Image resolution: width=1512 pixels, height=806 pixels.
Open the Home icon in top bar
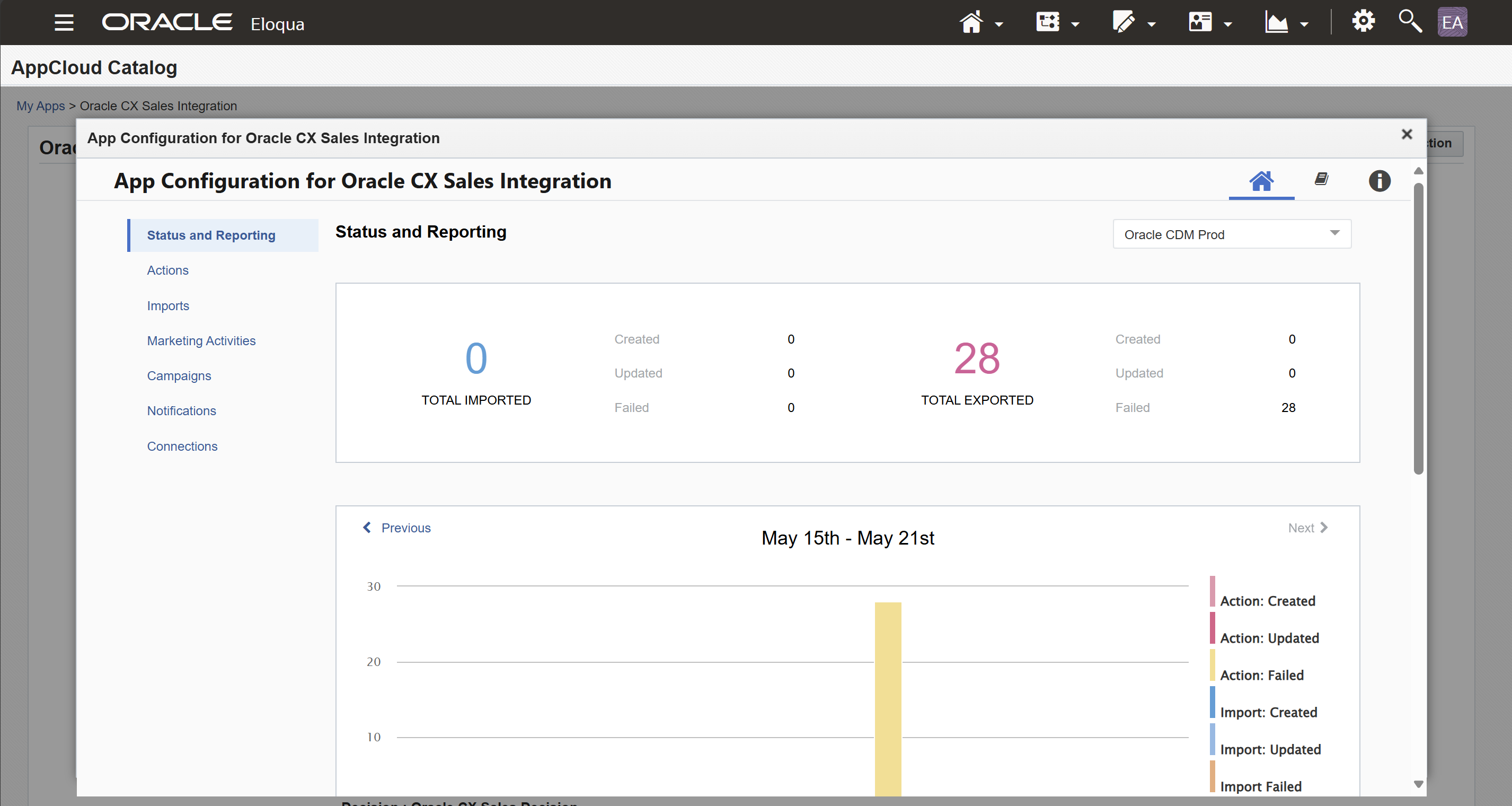coord(971,22)
